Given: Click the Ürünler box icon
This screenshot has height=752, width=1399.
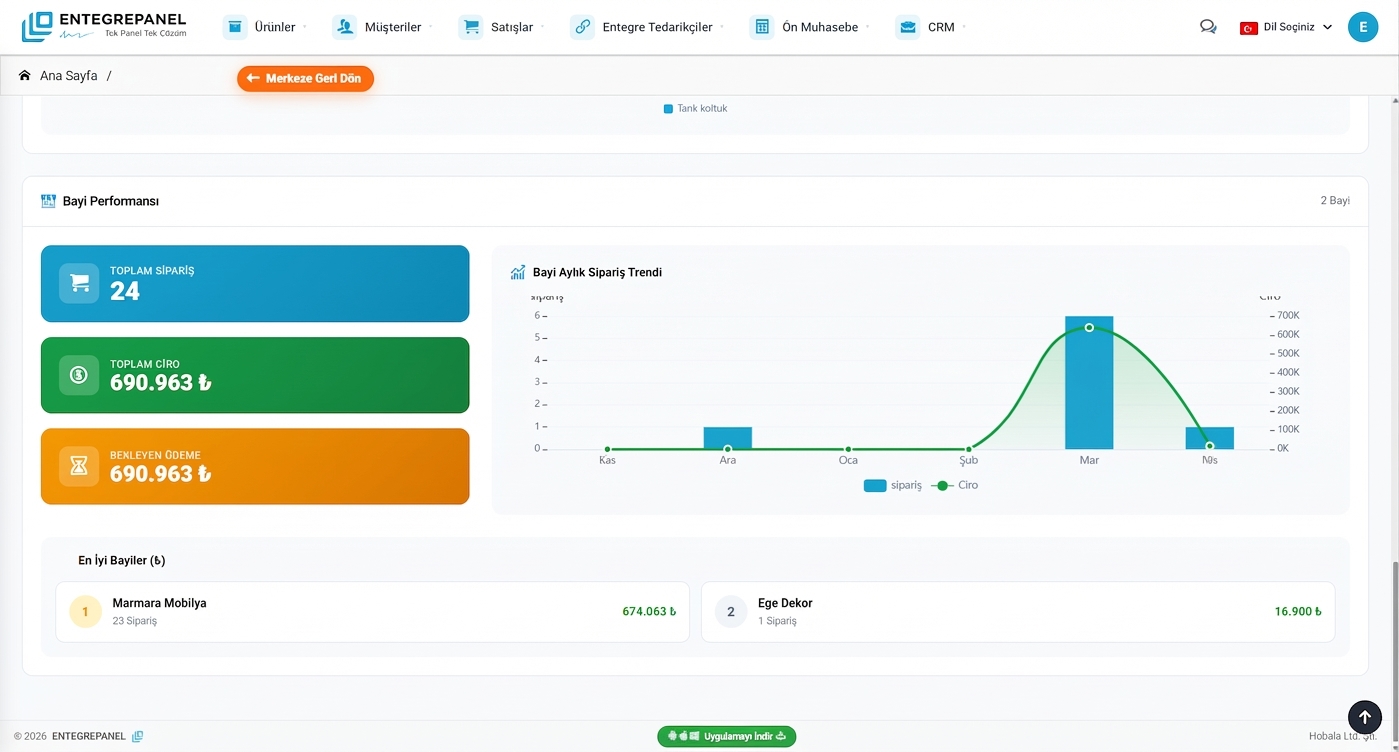Looking at the screenshot, I should [x=235, y=27].
